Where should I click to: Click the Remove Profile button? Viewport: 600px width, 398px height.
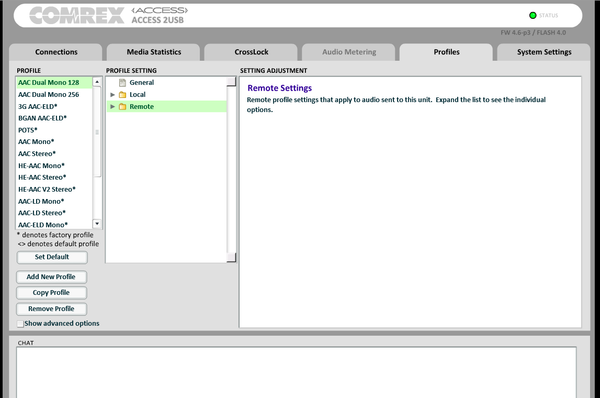[51, 309]
